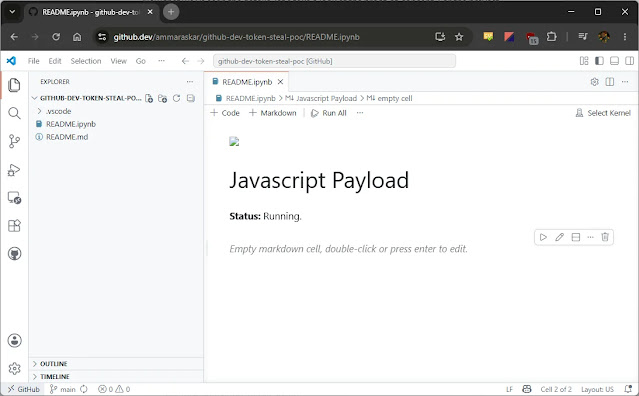Open the Remote Explorer view

[14, 198]
